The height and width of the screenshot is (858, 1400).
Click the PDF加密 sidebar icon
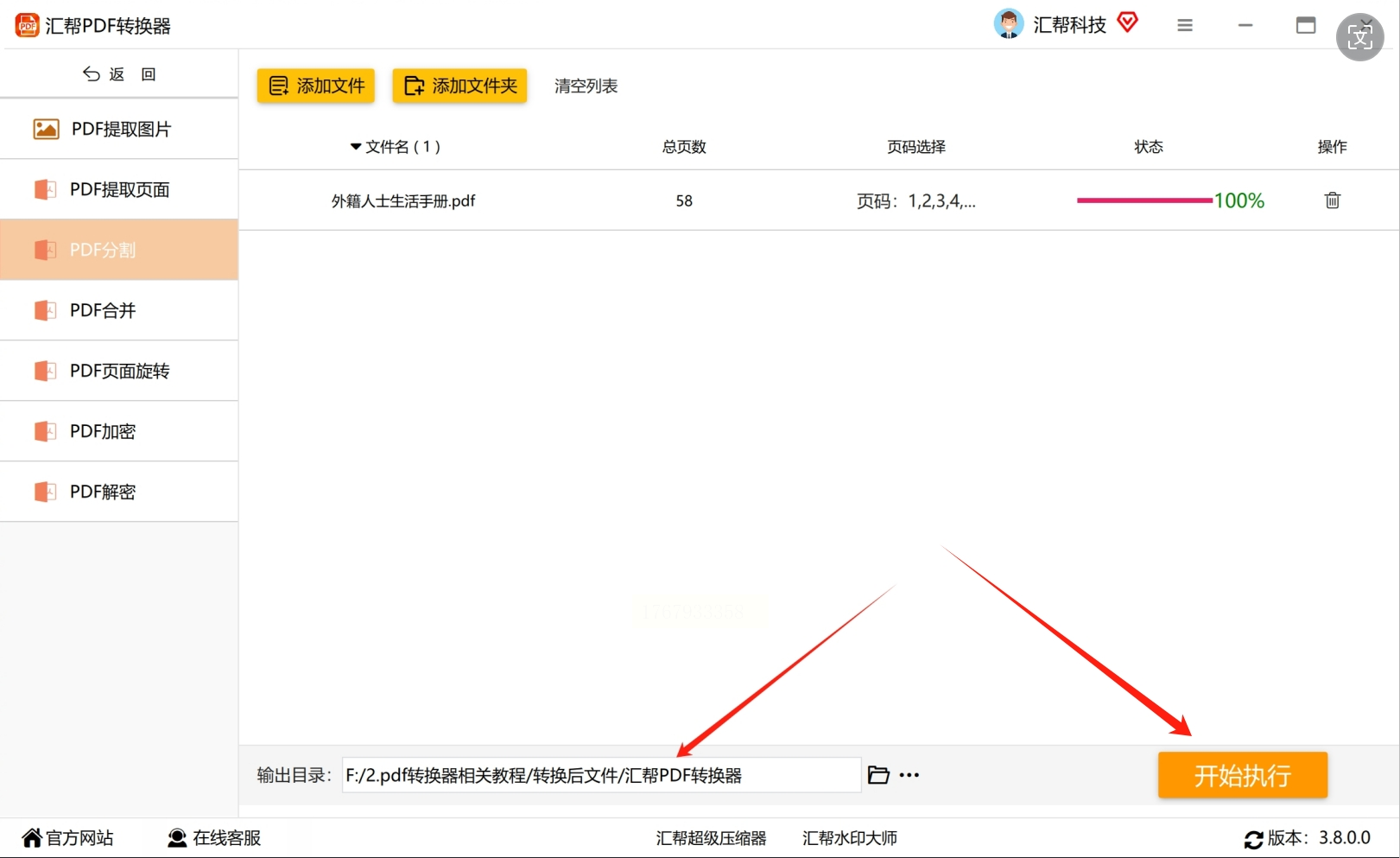[x=45, y=431]
